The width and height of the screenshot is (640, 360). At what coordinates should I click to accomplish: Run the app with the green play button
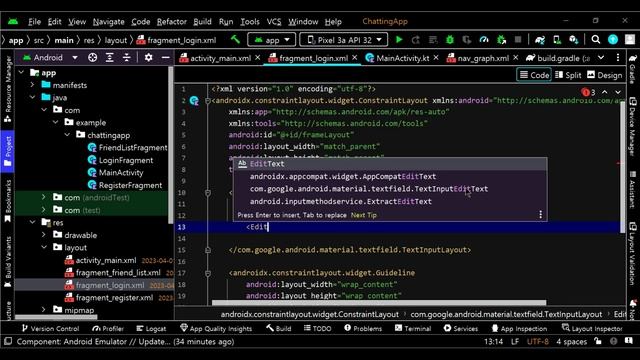point(399,40)
